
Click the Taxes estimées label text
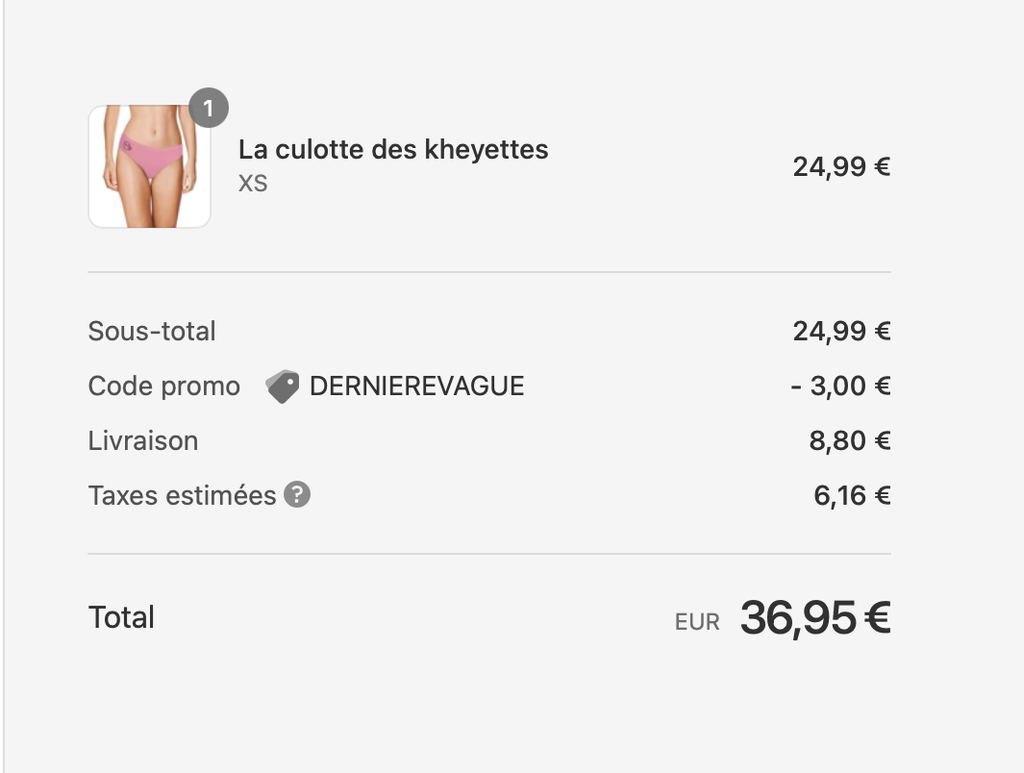tap(182, 496)
